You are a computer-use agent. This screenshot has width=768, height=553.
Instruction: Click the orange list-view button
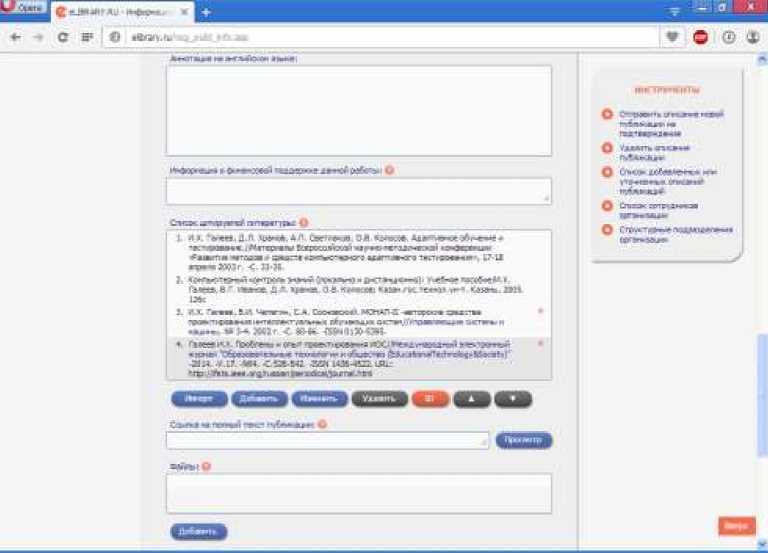431,399
